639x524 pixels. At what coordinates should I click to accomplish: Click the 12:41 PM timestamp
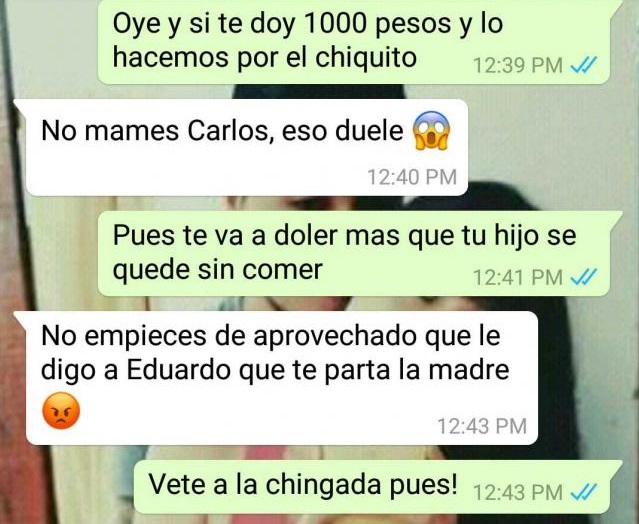coord(518,278)
